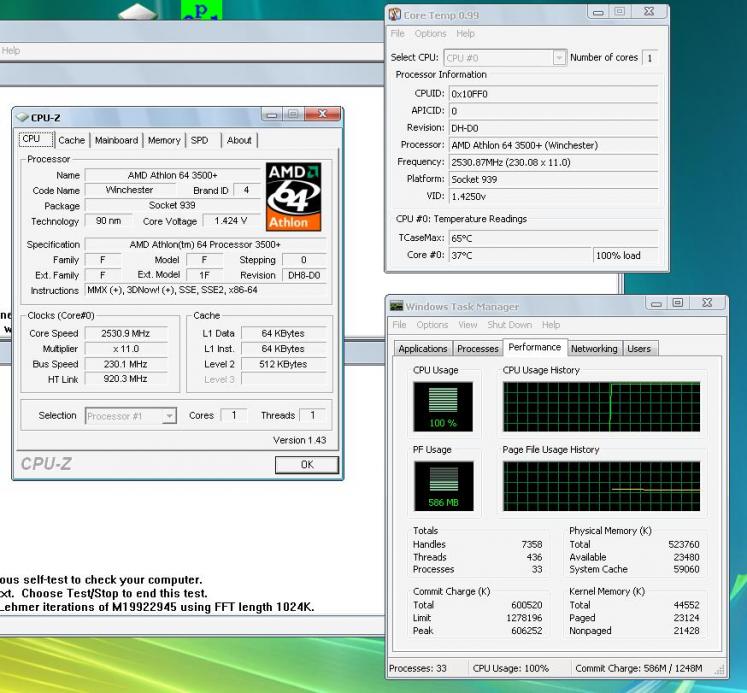
Task: Click the Instructions field in CPU-Z
Action: point(205,290)
